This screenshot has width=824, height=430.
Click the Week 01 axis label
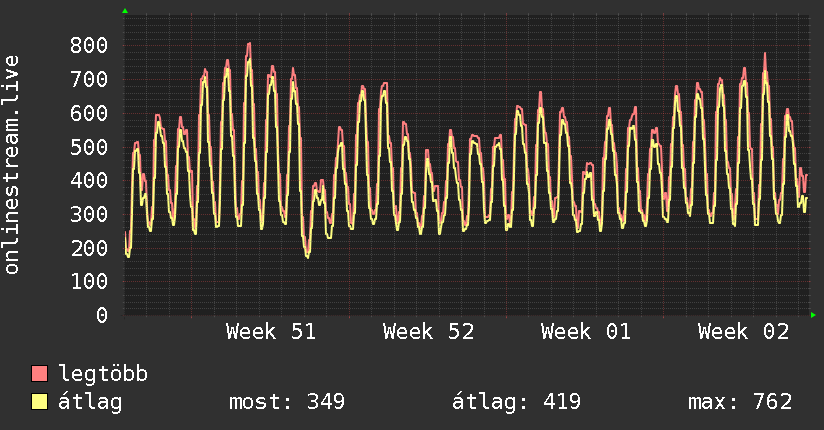586,332
